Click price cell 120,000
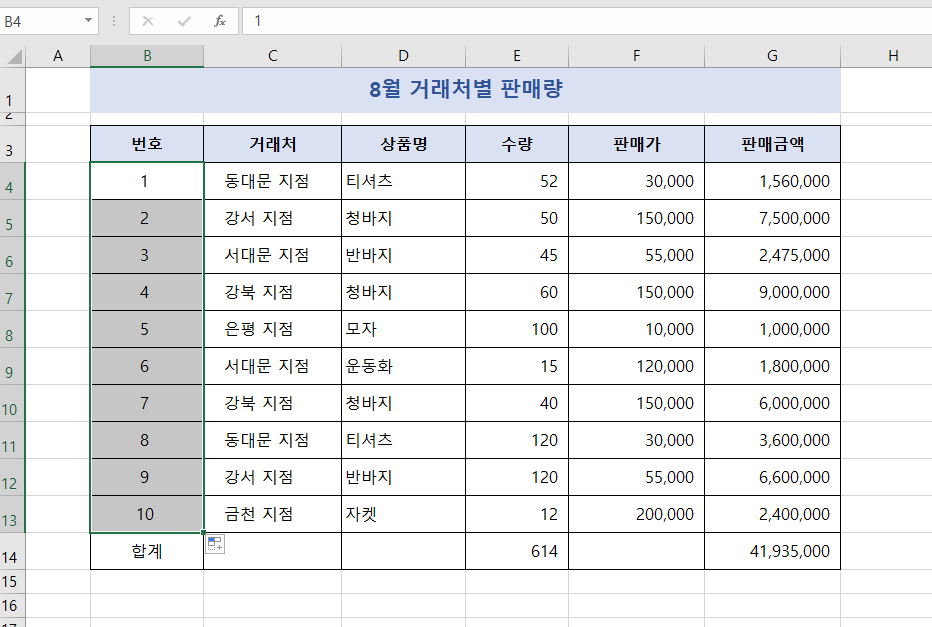The image size is (932, 627). (x=636, y=366)
